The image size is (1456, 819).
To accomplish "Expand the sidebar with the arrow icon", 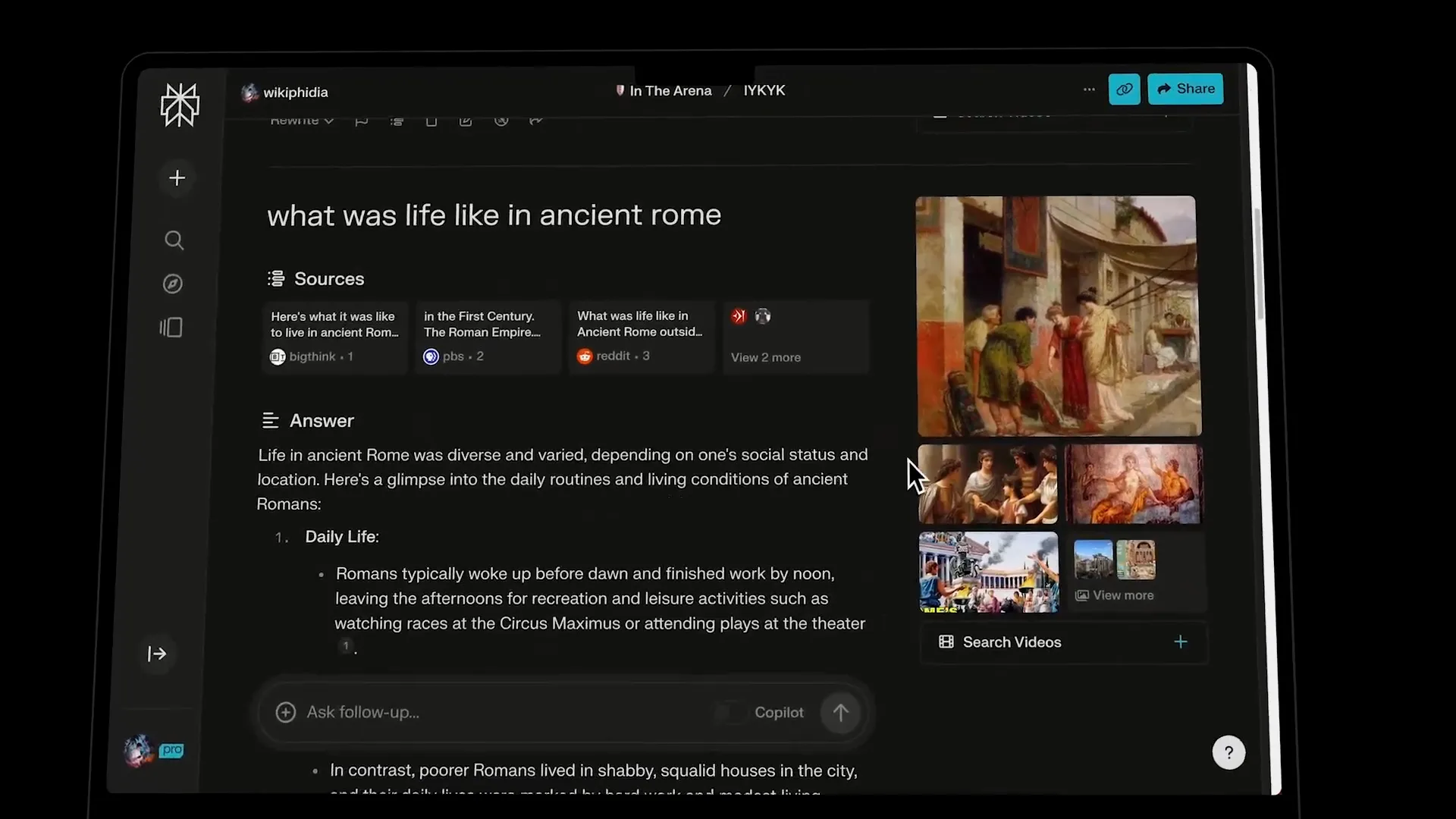I will 157,654.
